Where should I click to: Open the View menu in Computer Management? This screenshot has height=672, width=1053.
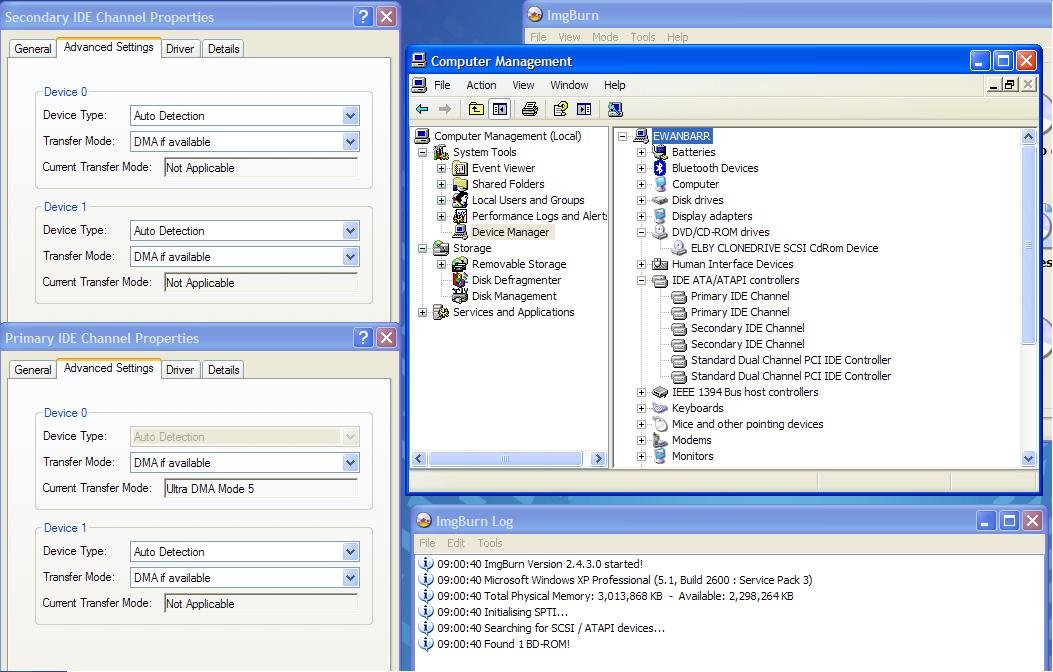(523, 85)
